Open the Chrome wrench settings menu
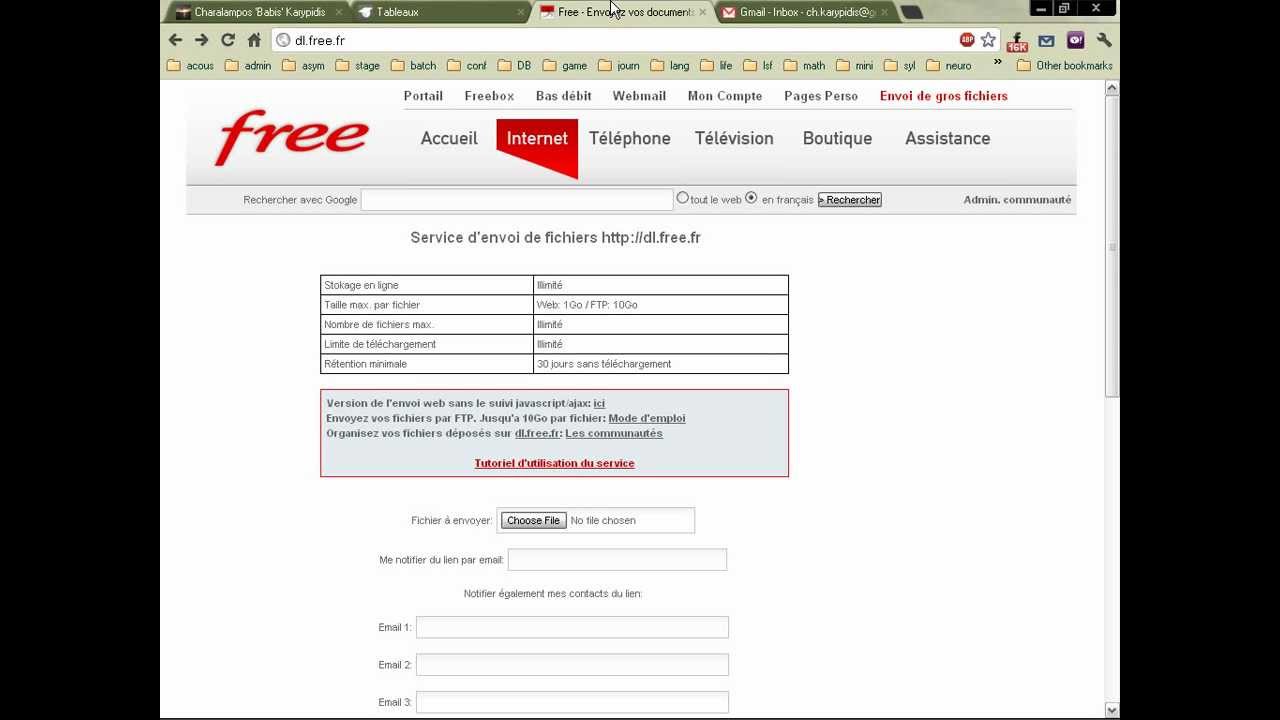This screenshot has width=1280, height=720. [x=1104, y=41]
